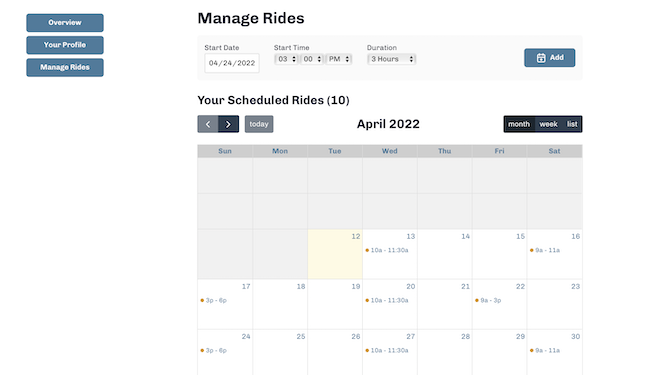The height and width of the screenshot is (375, 650).
Task: Open the April 22 ride 9a - 3p
Action: (488, 300)
